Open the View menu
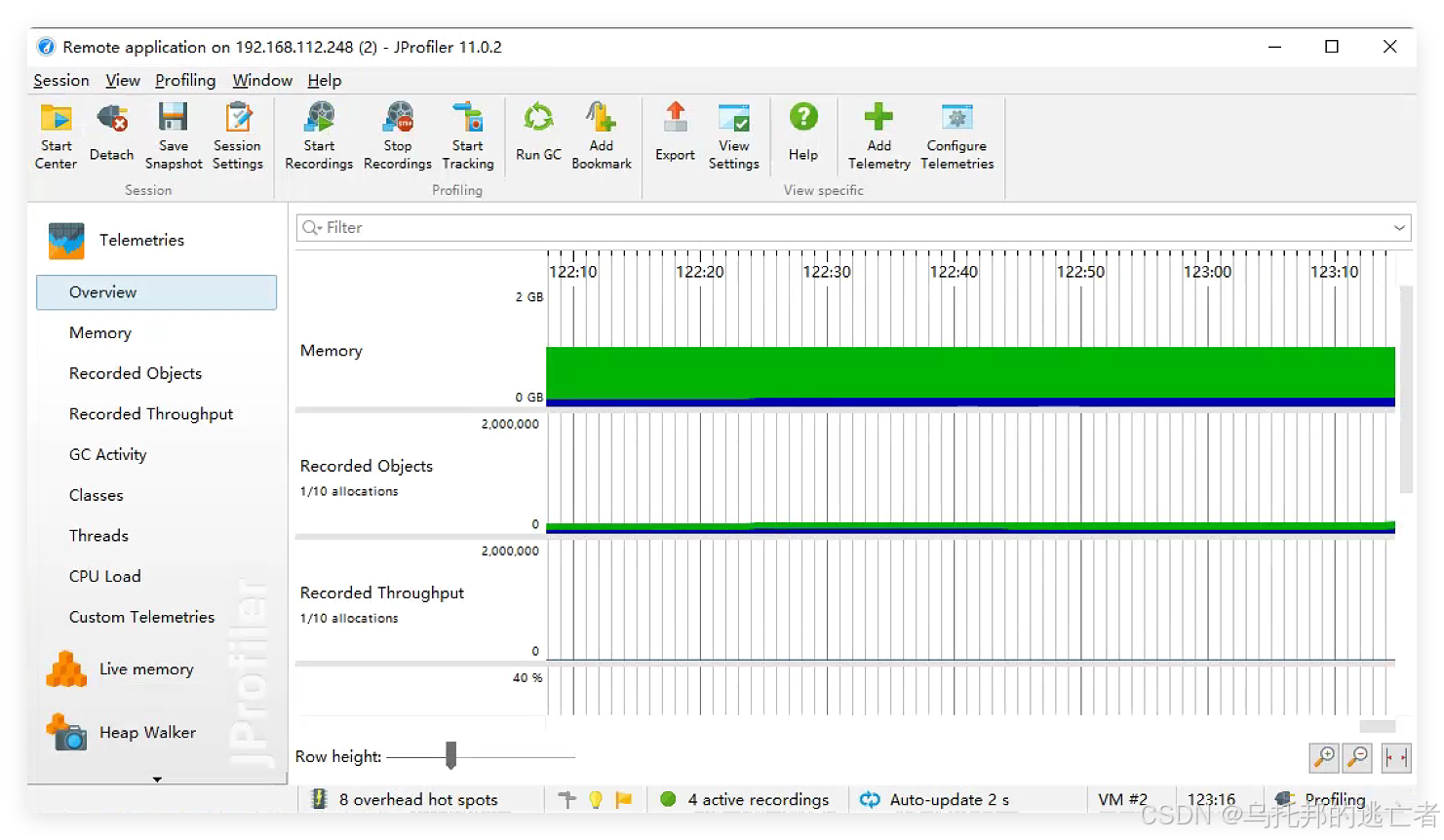This screenshot has height=840, width=1444. pyautogui.click(x=123, y=81)
